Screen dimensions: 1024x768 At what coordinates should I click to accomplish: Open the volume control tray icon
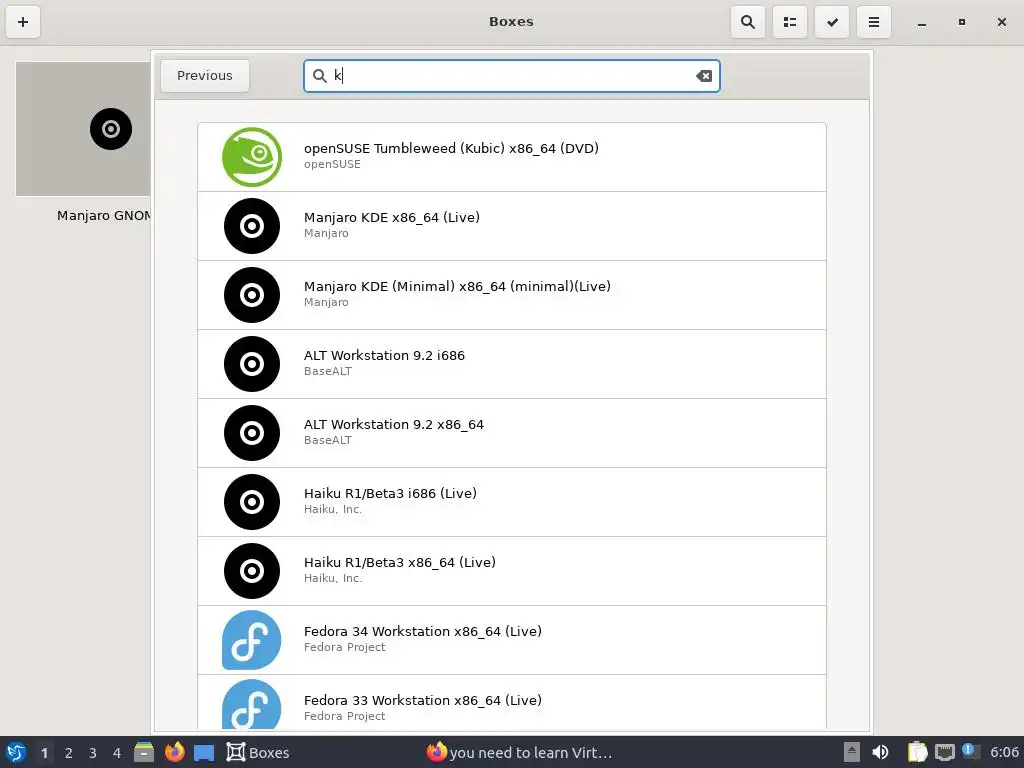click(x=880, y=752)
